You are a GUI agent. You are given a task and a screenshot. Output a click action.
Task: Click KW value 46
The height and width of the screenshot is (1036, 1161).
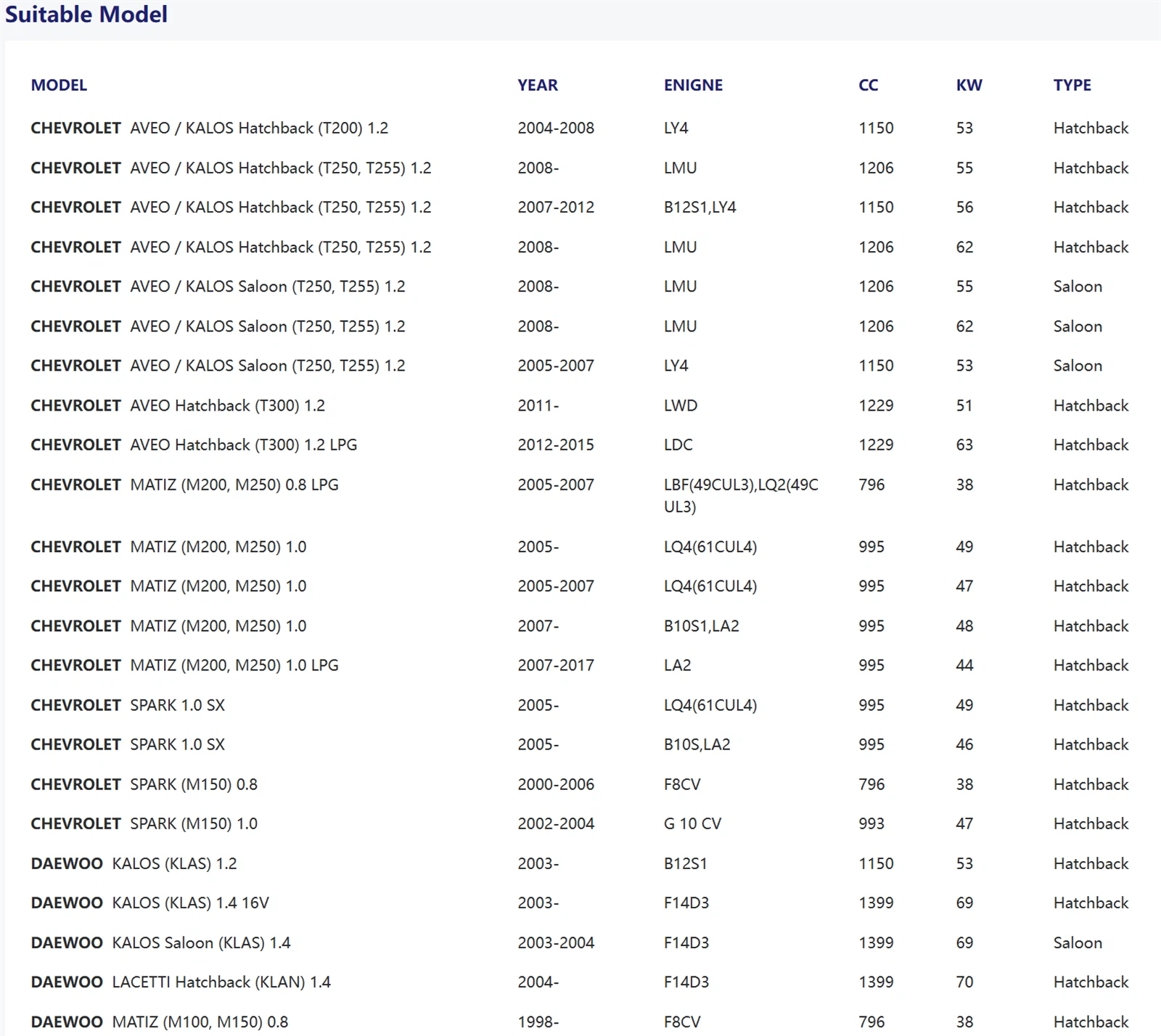coord(964,744)
